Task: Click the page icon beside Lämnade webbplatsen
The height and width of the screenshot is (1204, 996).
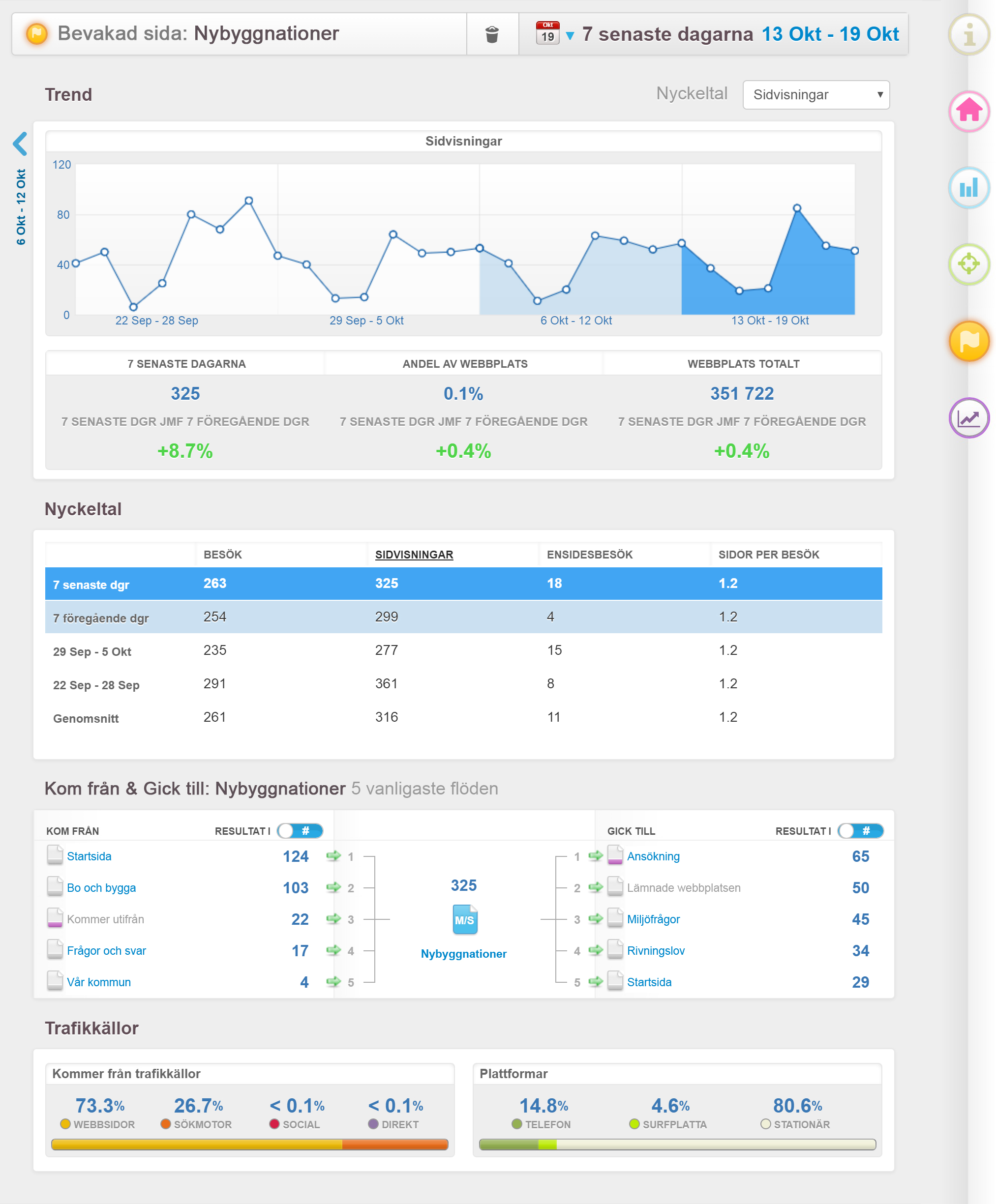Action: 615,887
